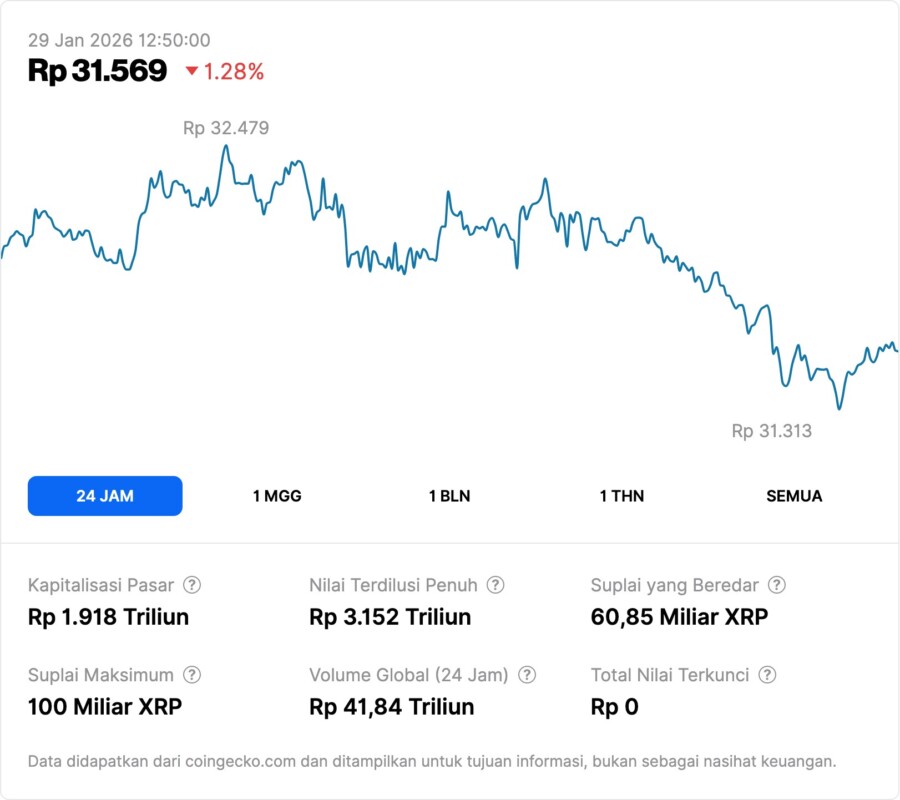Click the 1.28% change percentage
This screenshot has height=800, width=900.
[x=234, y=71]
